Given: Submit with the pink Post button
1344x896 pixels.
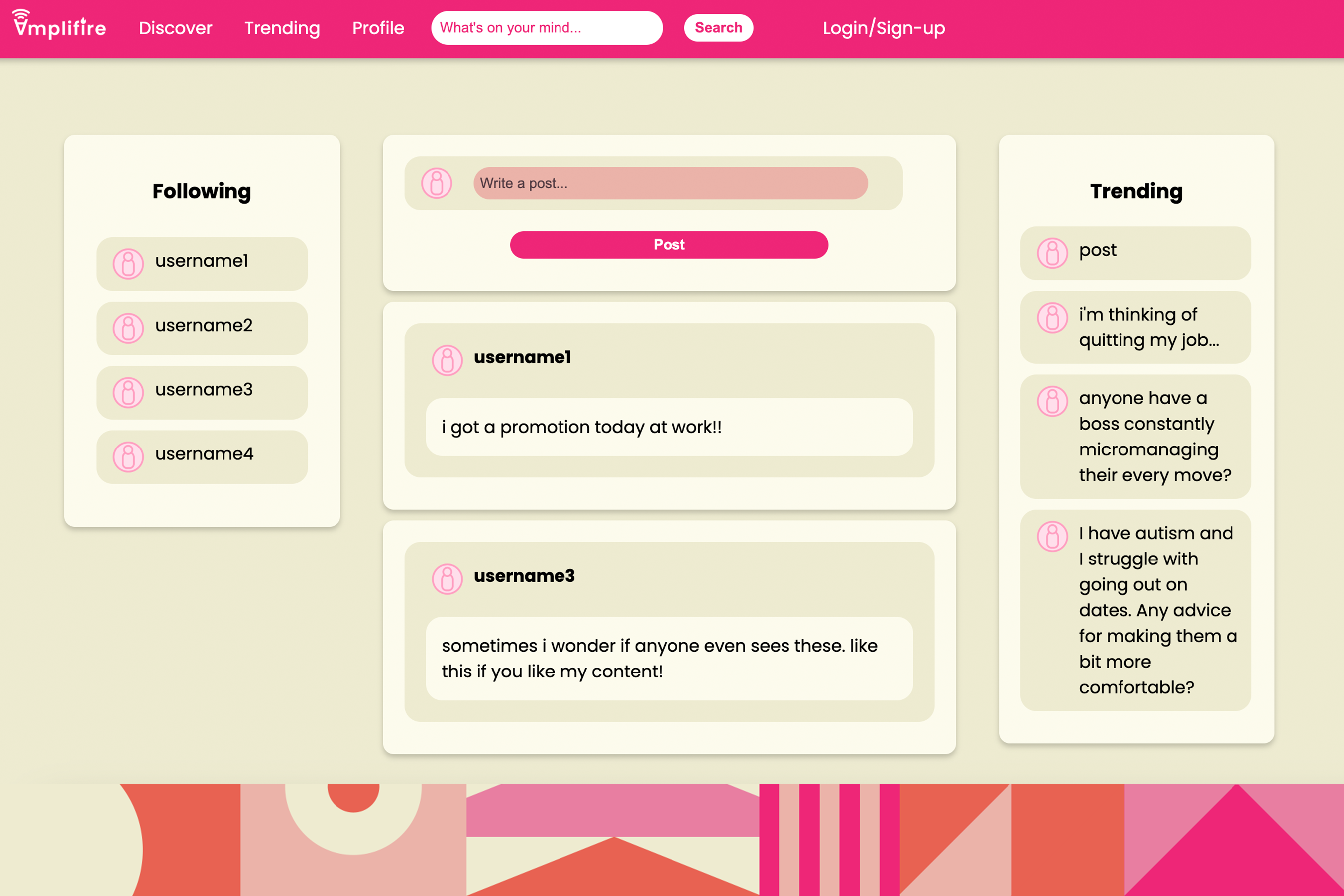Looking at the screenshot, I should point(669,244).
